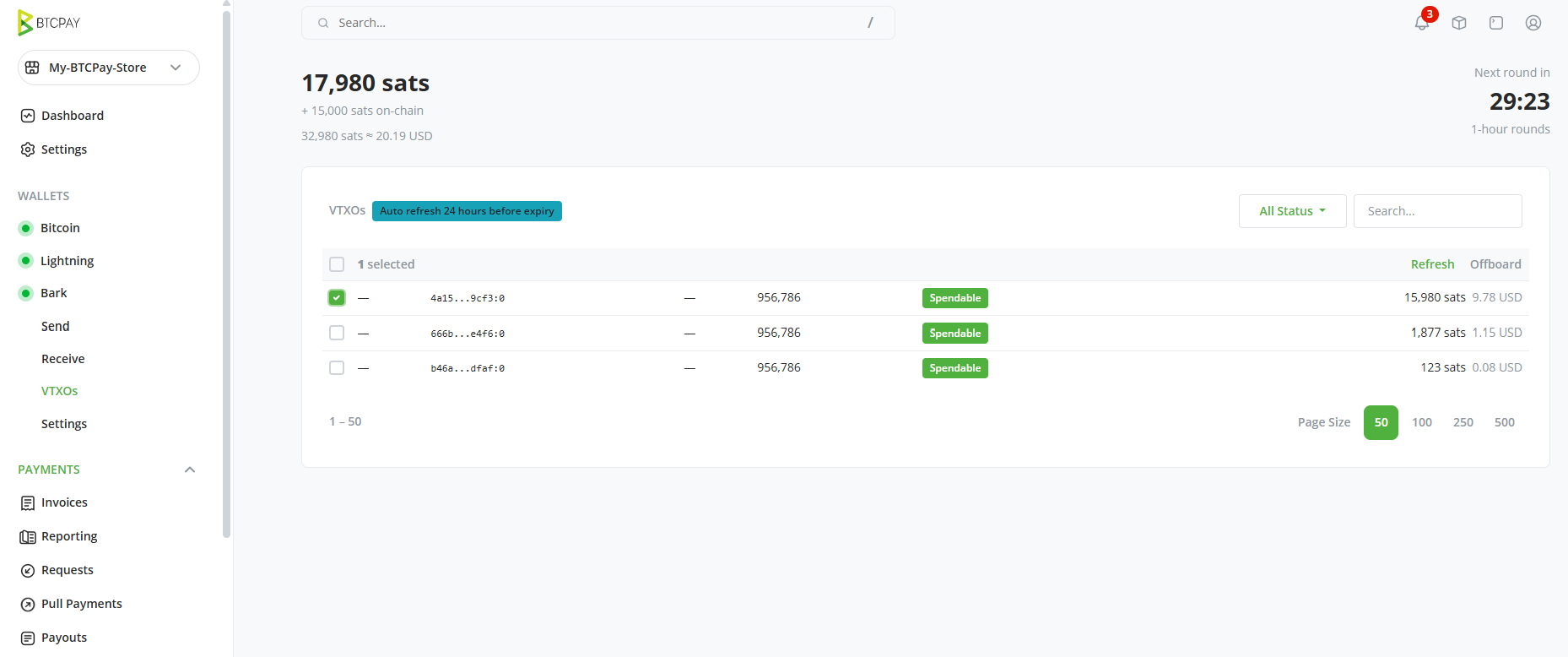Open the VTXOs page link
Image resolution: width=1568 pixels, height=657 pixels.
pyautogui.click(x=59, y=391)
